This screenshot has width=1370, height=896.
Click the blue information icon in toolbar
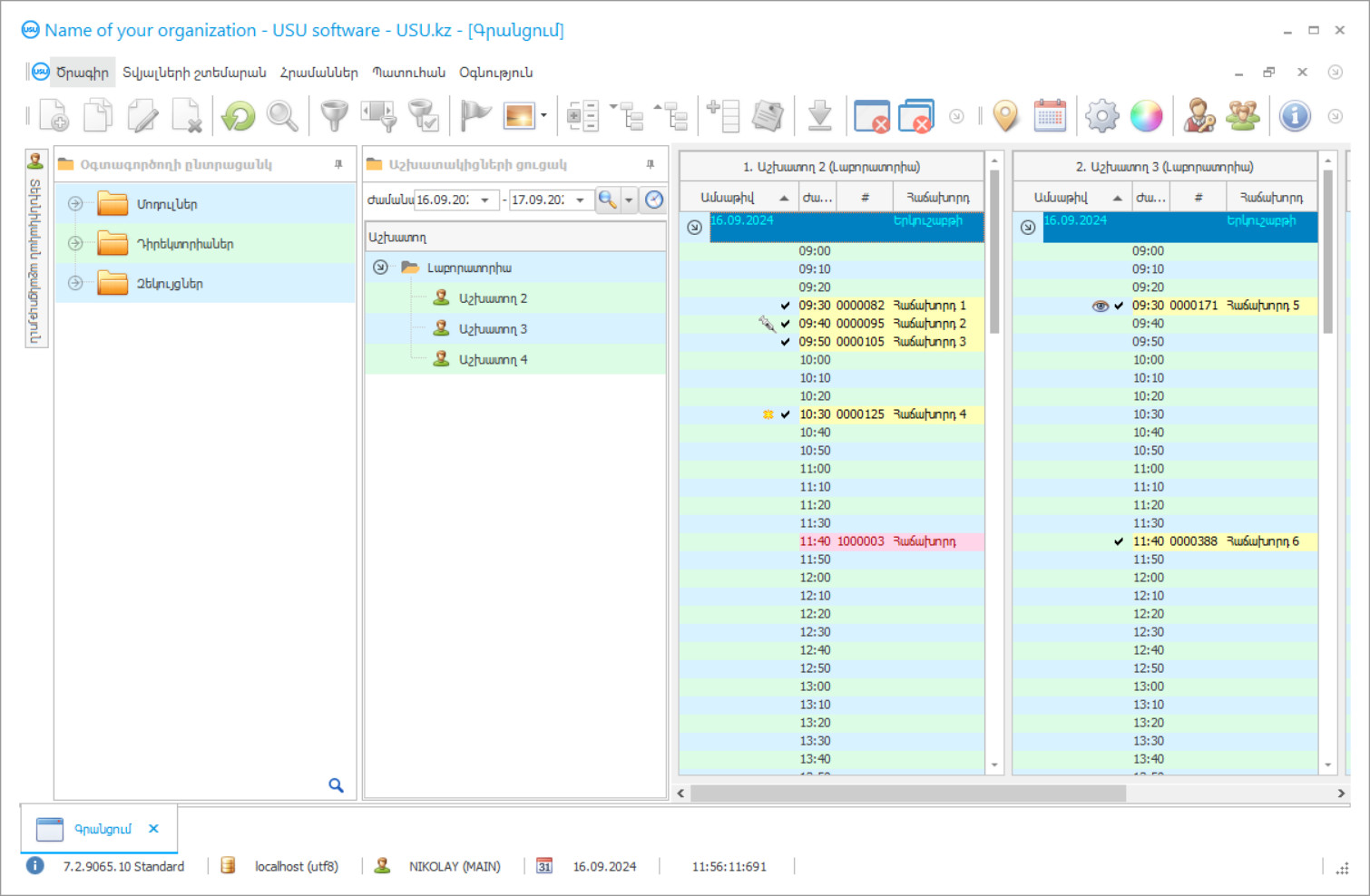pyautogui.click(x=1295, y=116)
